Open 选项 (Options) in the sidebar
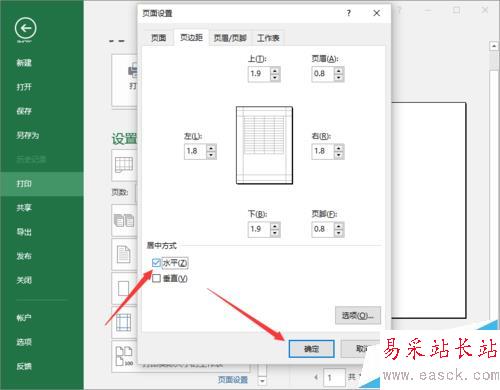The height and width of the screenshot is (390, 500). click(x=24, y=342)
